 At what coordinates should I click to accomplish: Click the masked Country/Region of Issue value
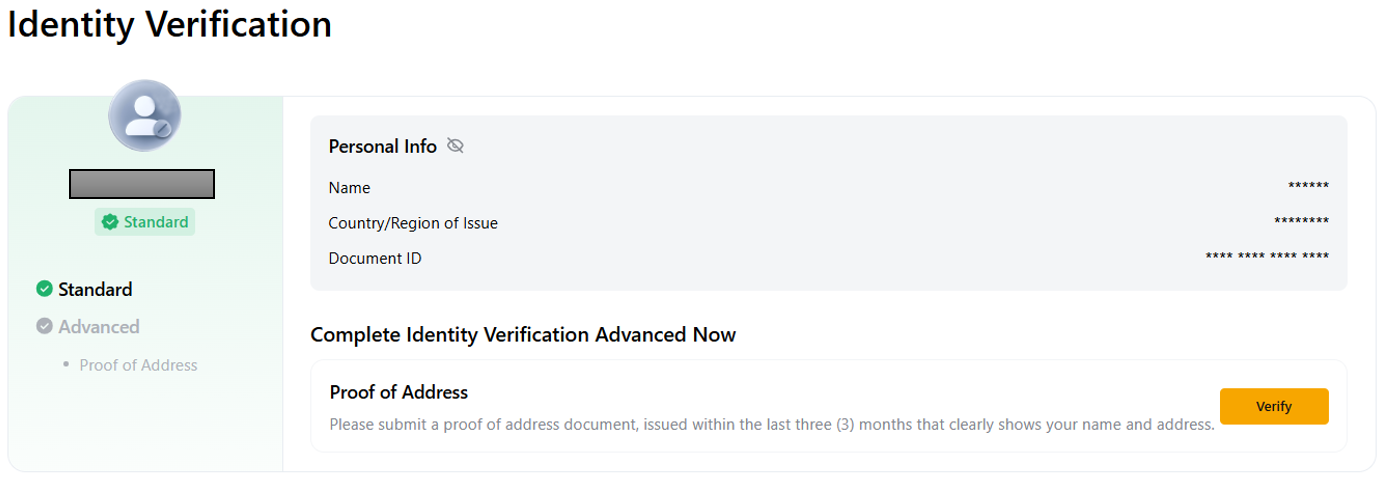coord(1301,222)
